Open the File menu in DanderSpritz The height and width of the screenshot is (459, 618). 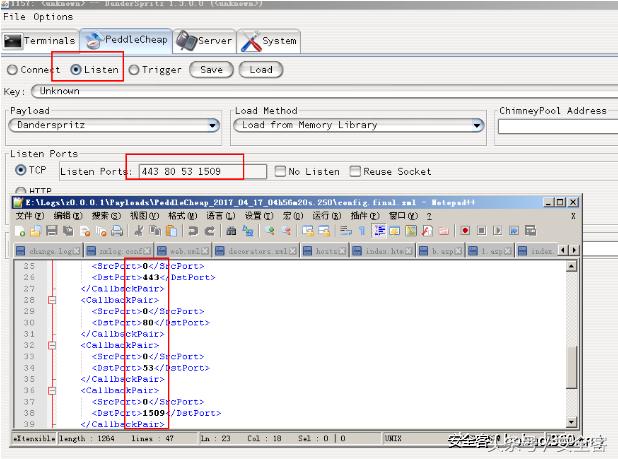[14, 17]
